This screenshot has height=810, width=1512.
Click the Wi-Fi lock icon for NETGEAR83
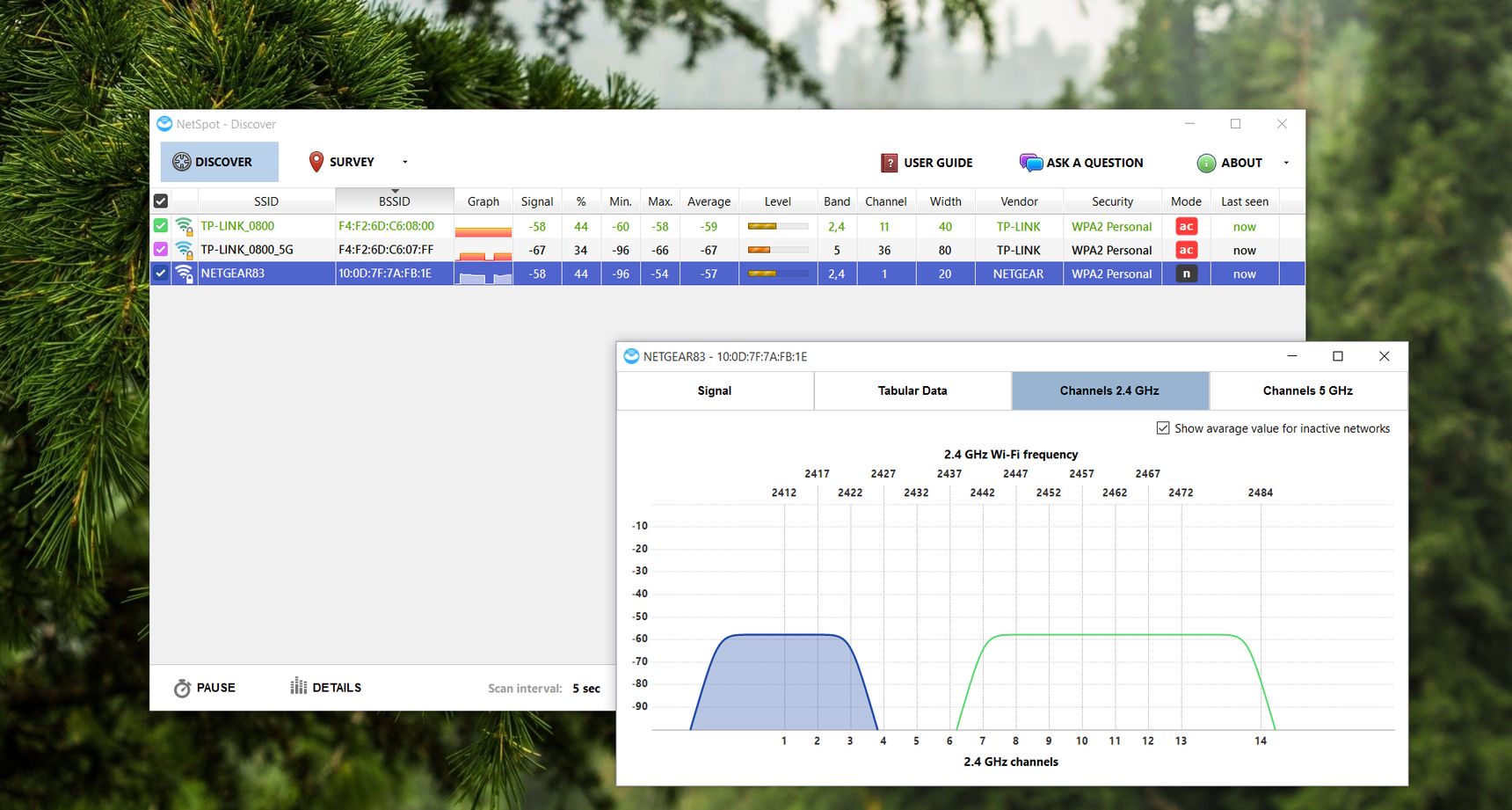[x=184, y=274]
